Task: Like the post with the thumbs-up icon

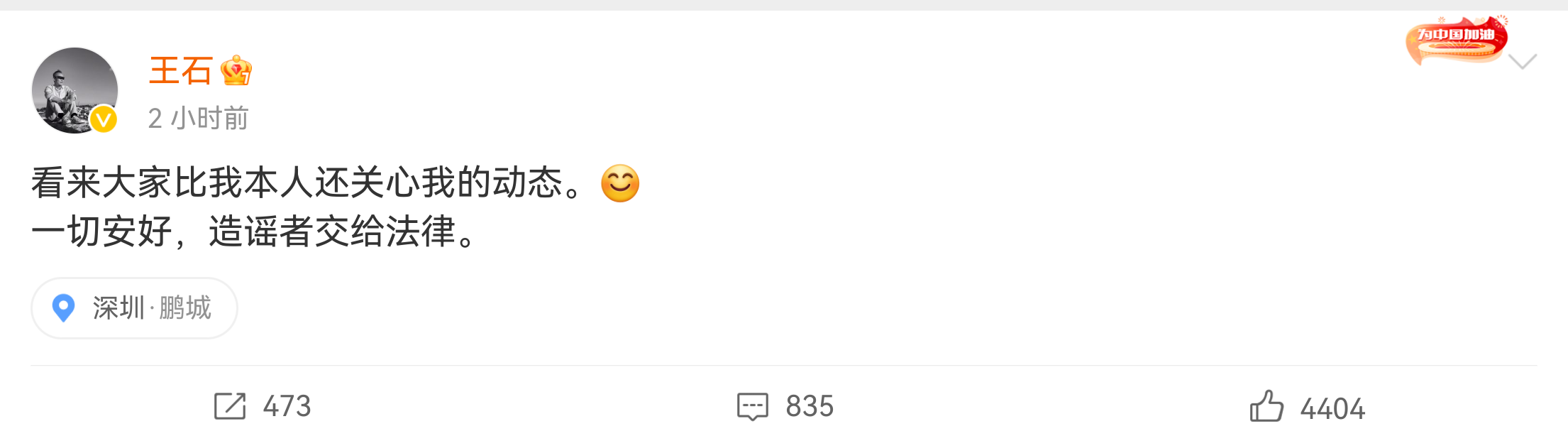Action: [1266, 407]
